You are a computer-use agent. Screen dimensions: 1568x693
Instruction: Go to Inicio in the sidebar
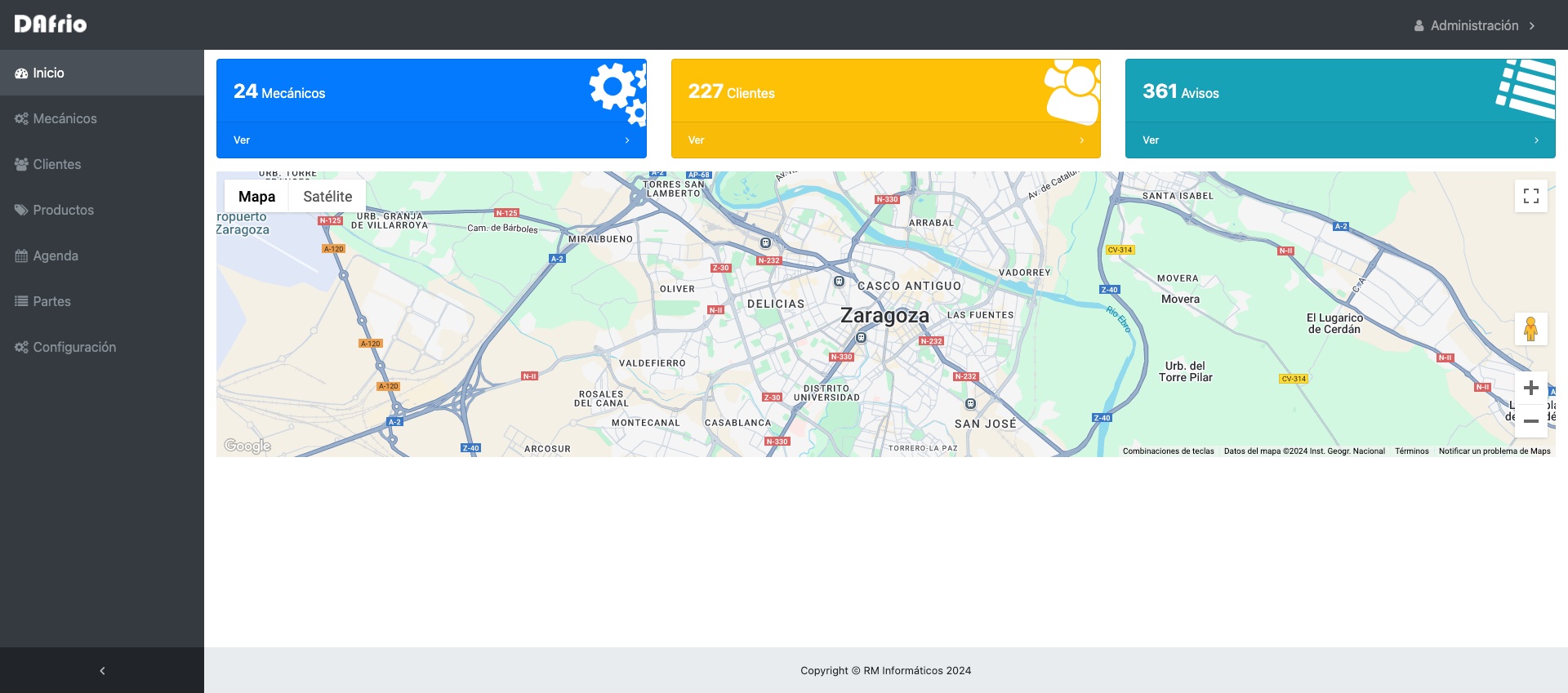[102, 73]
